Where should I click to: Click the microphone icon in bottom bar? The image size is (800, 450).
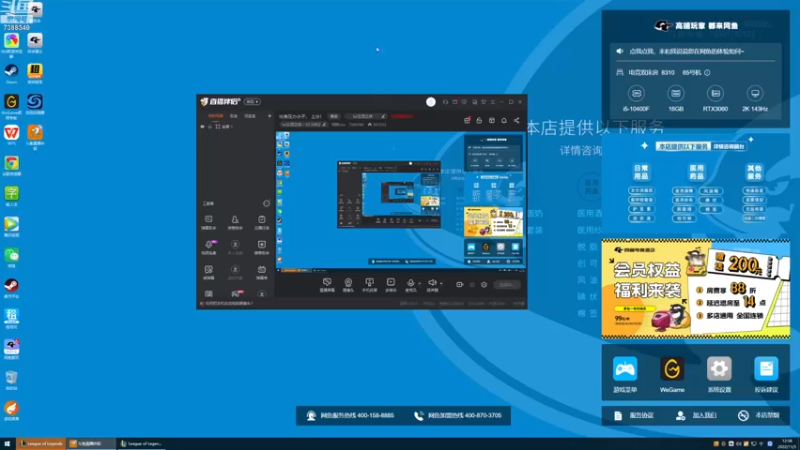410,283
